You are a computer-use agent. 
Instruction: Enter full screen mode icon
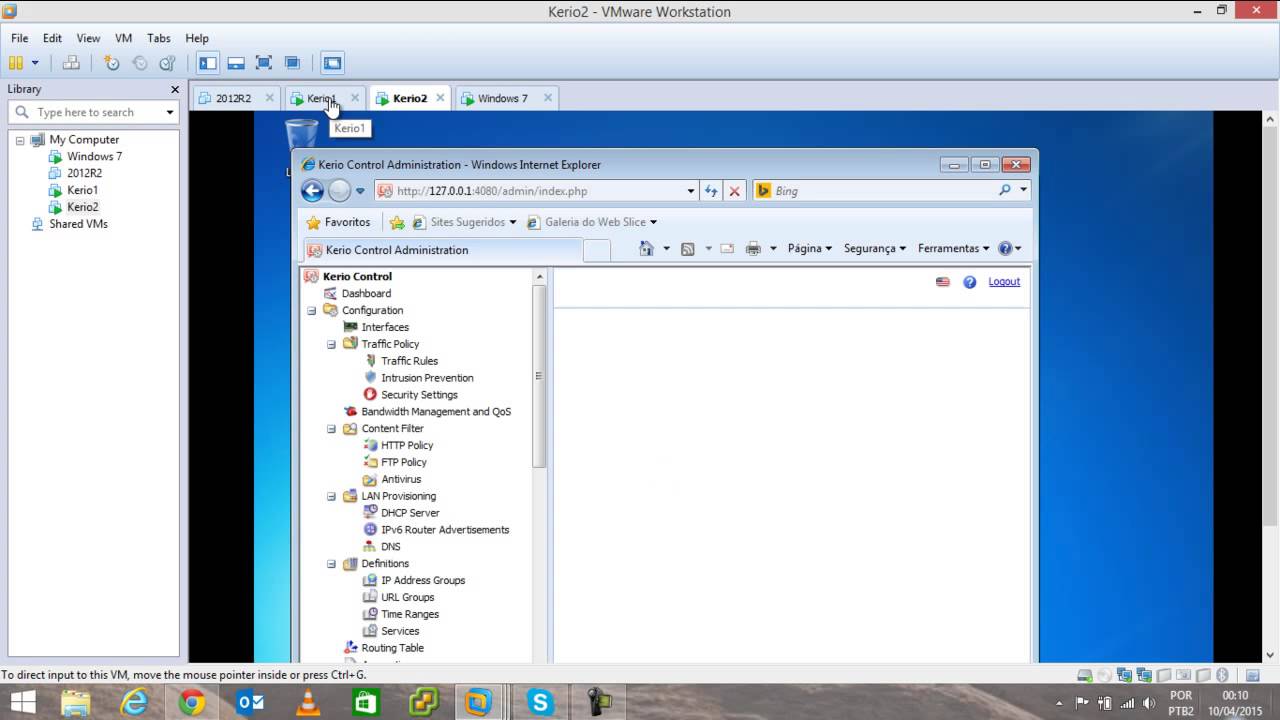tap(264, 63)
